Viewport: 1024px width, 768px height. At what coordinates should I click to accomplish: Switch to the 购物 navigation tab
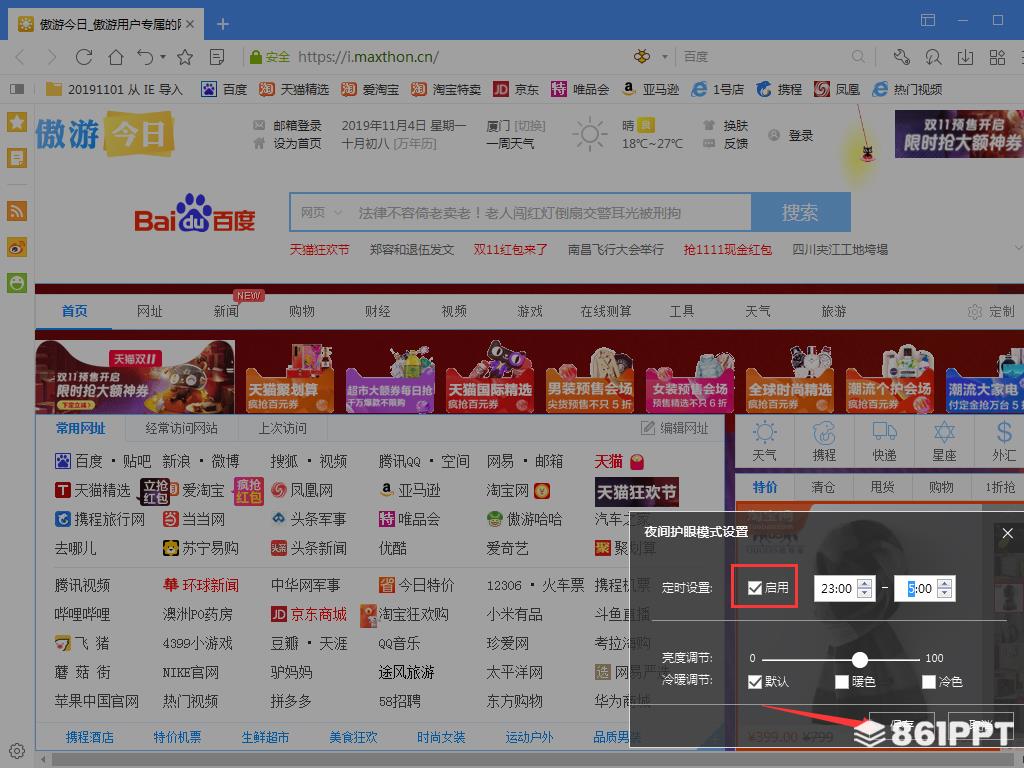tap(302, 312)
